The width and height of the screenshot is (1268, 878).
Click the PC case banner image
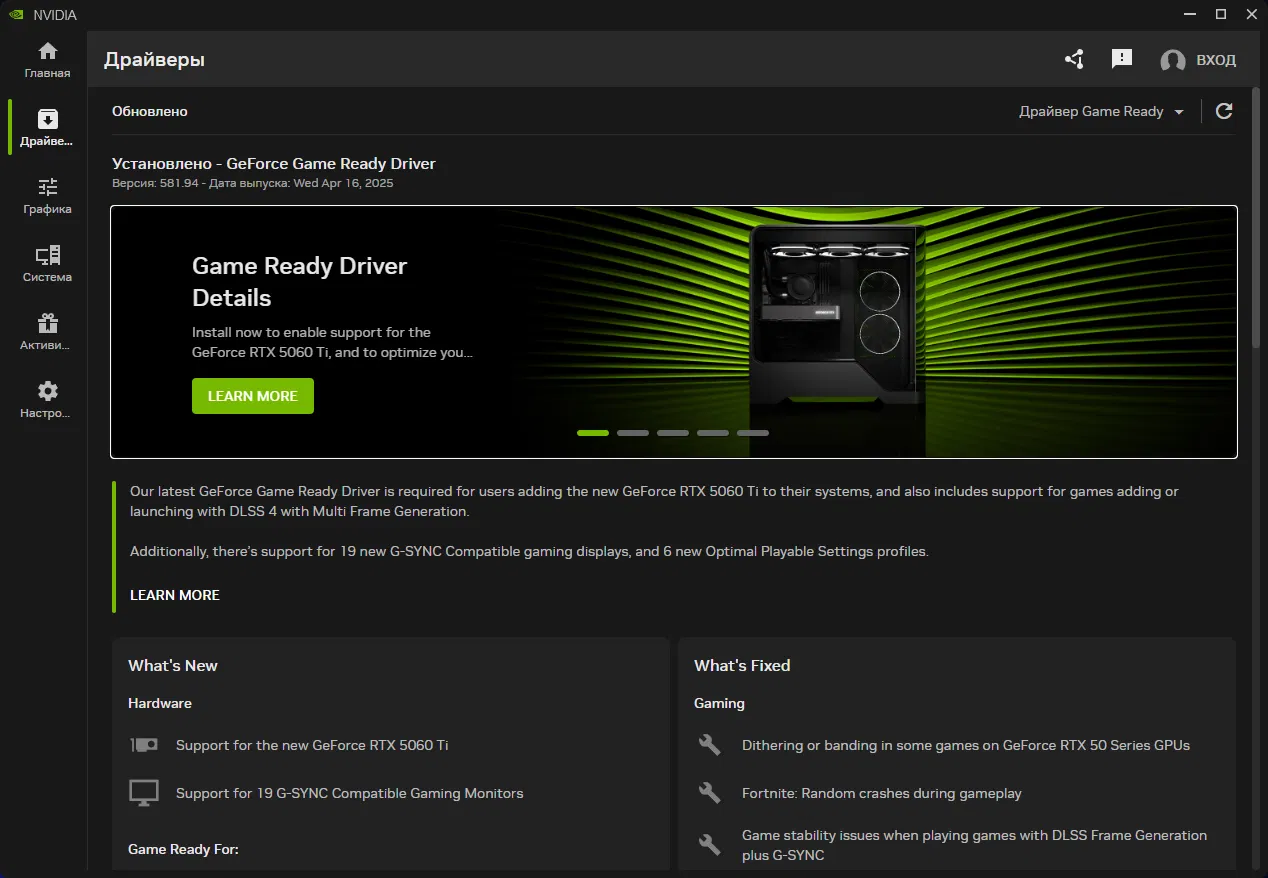[838, 331]
